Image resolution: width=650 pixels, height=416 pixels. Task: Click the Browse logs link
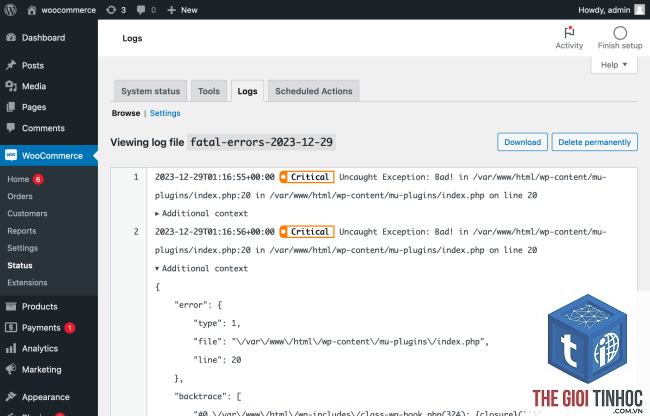(x=126, y=113)
